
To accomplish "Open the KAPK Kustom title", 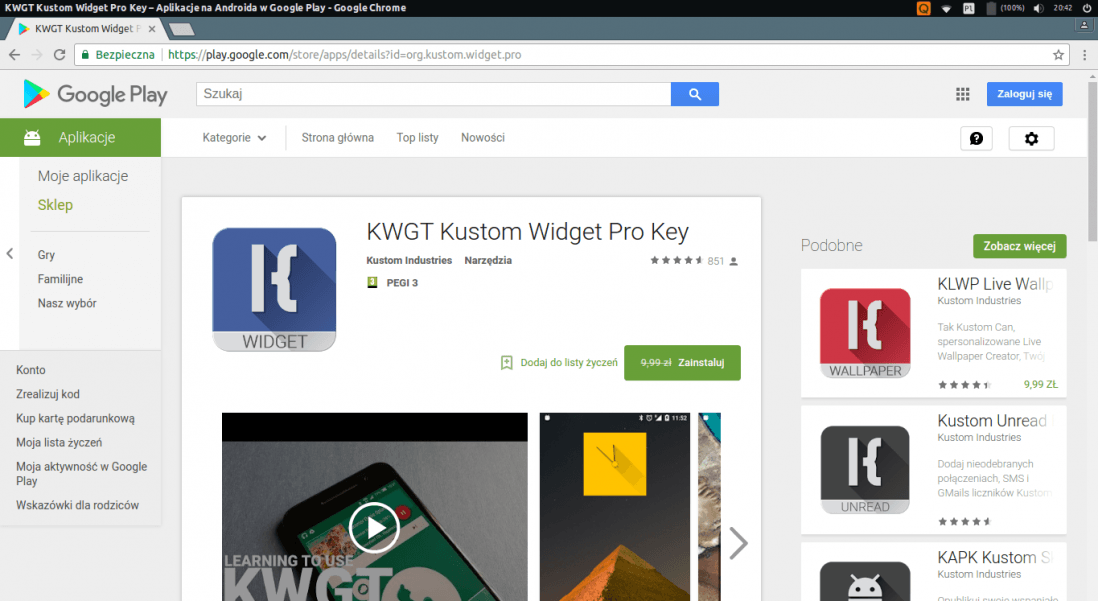I will point(994,557).
